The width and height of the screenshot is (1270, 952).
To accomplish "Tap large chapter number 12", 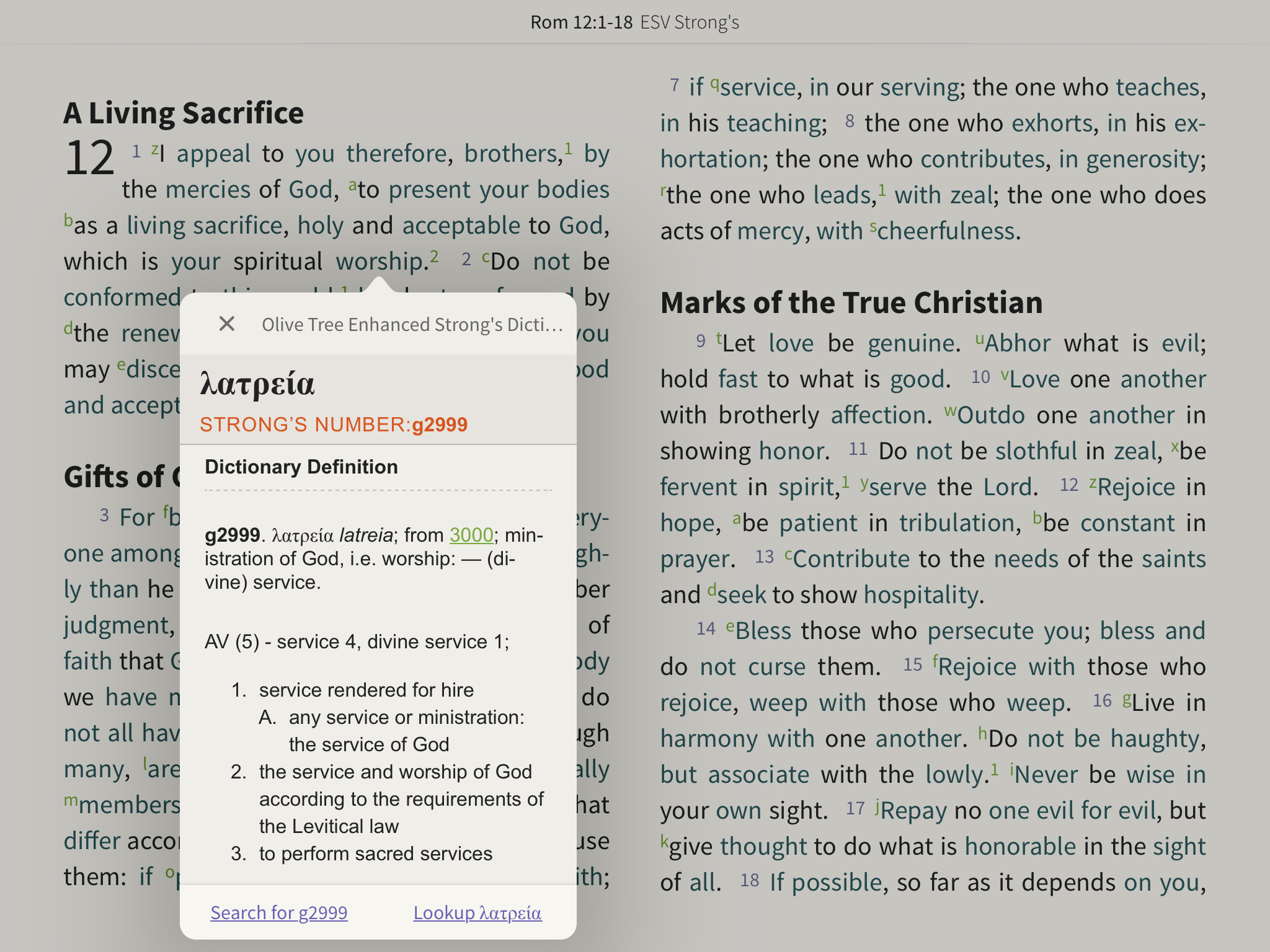I will pyautogui.click(x=89, y=157).
